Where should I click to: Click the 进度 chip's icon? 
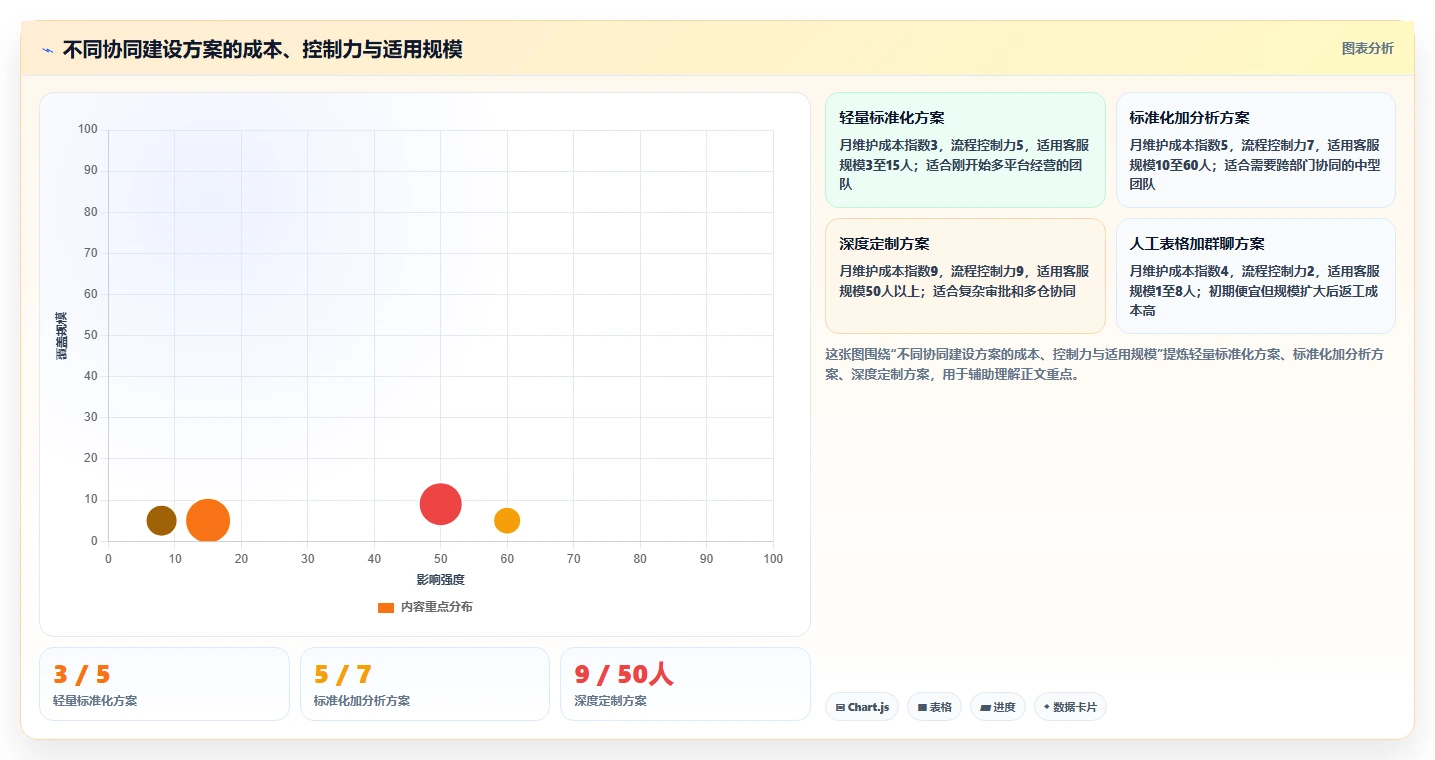click(x=985, y=707)
